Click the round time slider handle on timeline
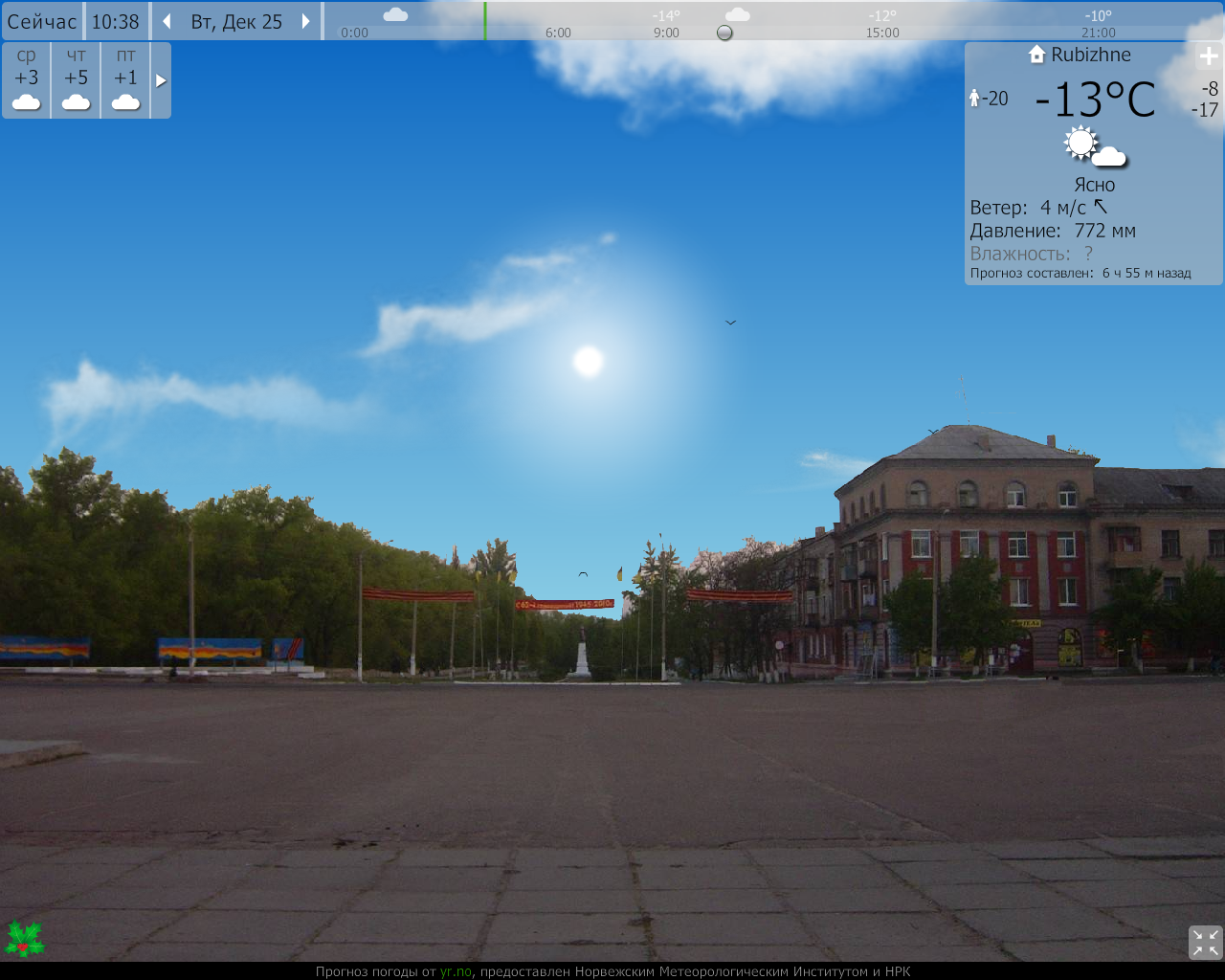Screen dimensions: 1225x980 [724, 33]
